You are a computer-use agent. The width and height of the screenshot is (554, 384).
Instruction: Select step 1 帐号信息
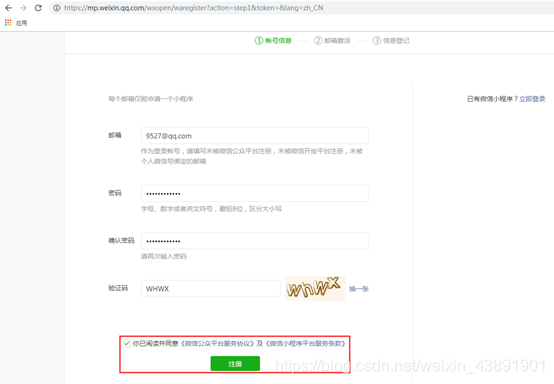273,41
